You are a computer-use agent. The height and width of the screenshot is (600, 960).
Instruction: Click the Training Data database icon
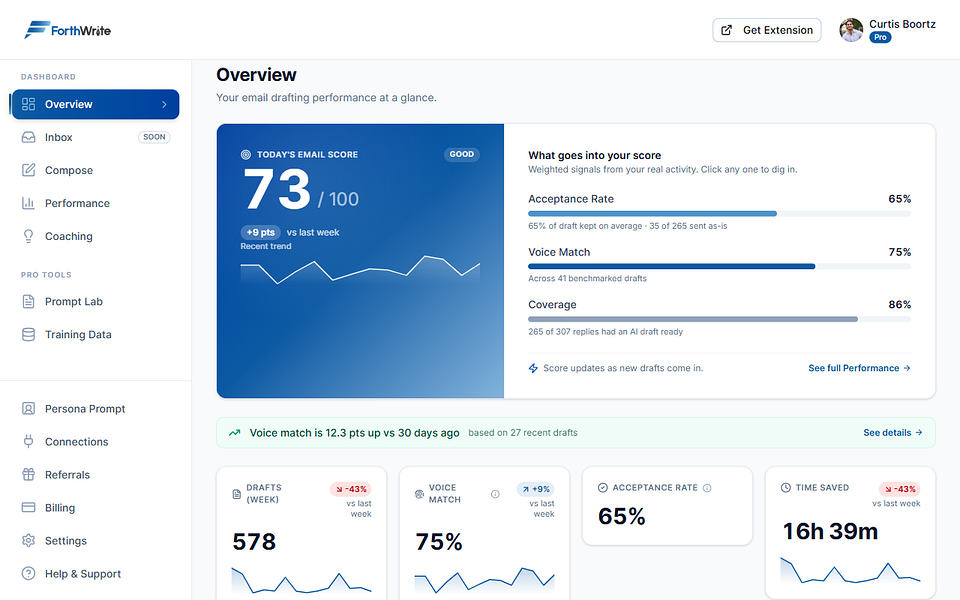coord(28,334)
